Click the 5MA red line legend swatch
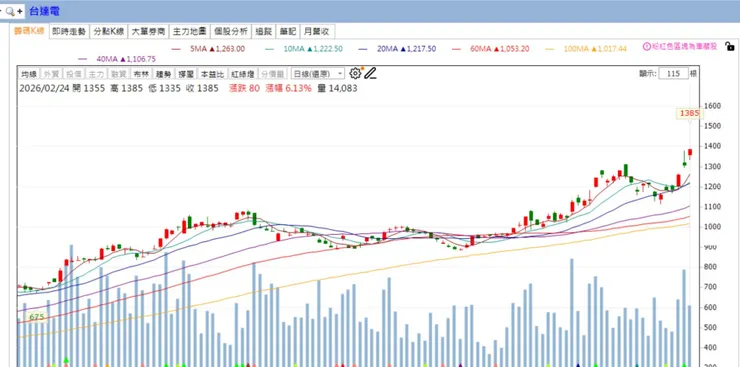The width and height of the screenshot is (740, 367). point(176,49)
